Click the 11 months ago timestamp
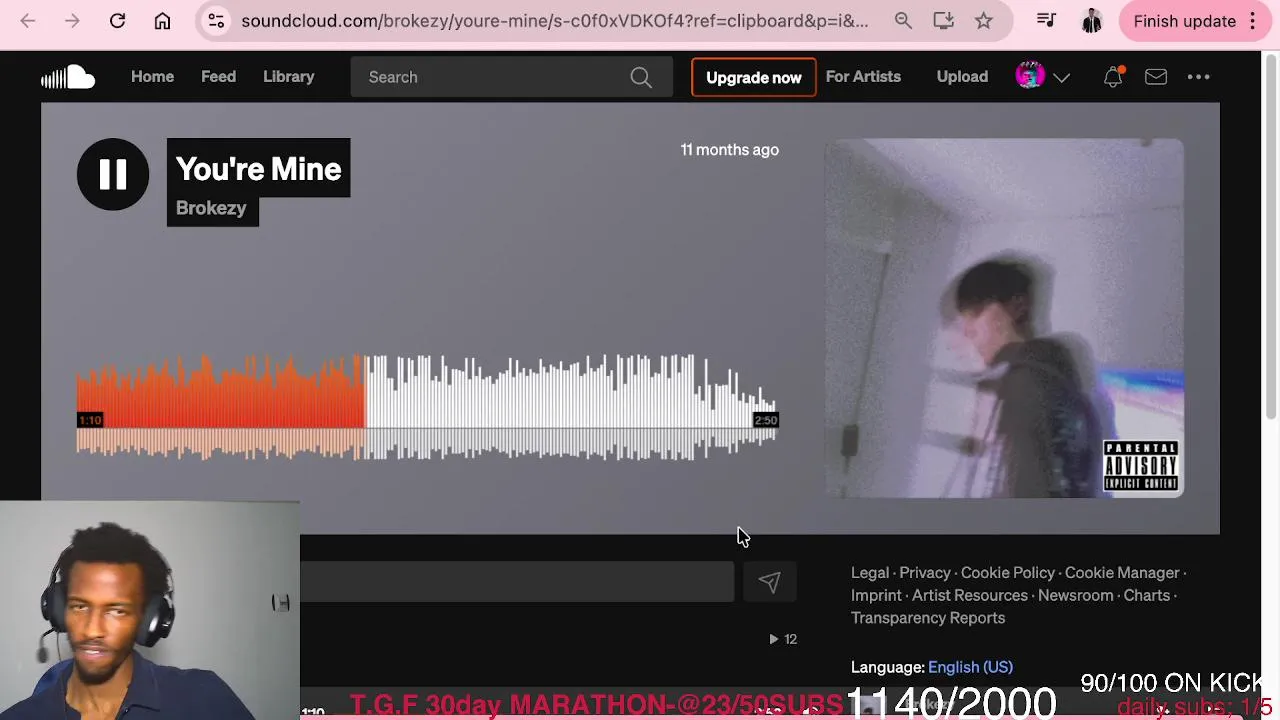The image size is (1280, 720). coord(730,150)
